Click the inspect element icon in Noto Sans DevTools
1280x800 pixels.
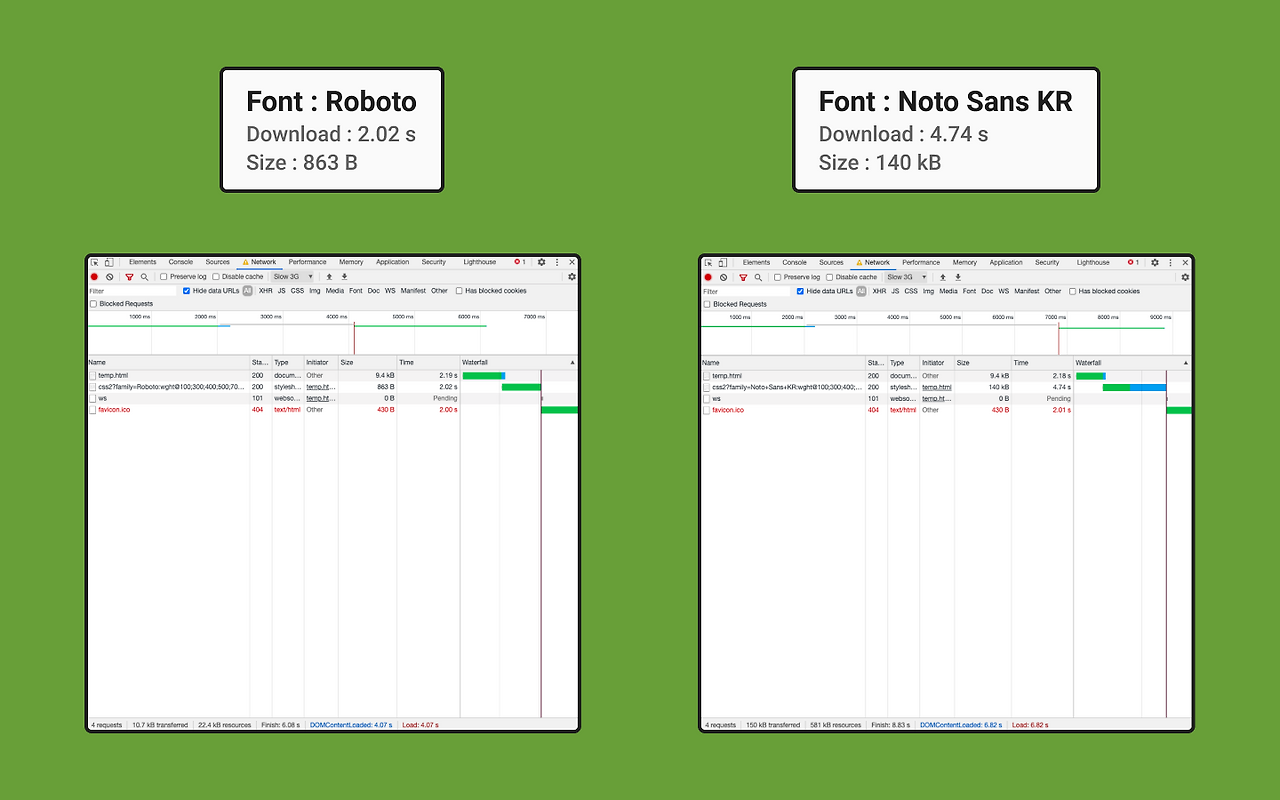(709, 263)
